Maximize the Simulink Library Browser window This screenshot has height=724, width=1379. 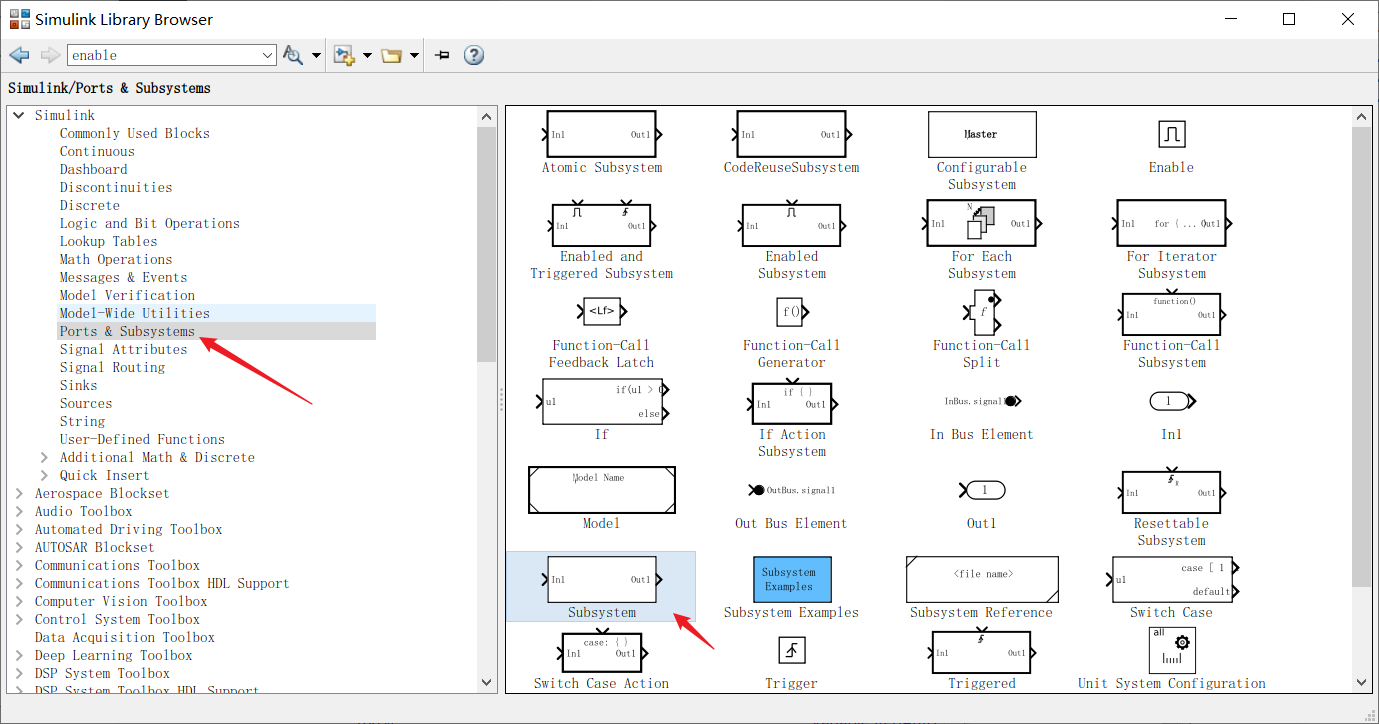click(1289, 19)
